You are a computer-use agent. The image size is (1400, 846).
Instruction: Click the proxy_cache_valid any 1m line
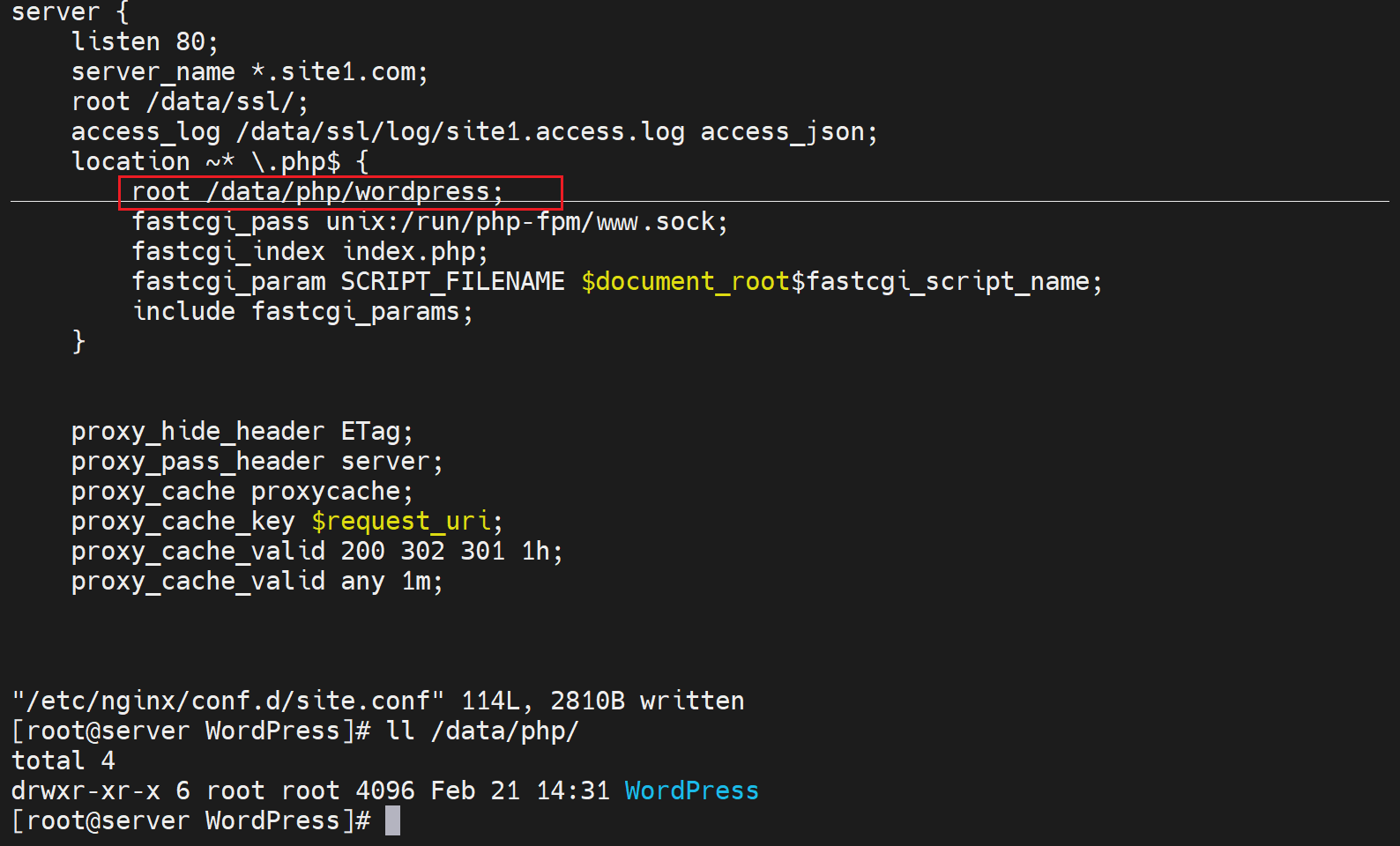click(257, 582)
